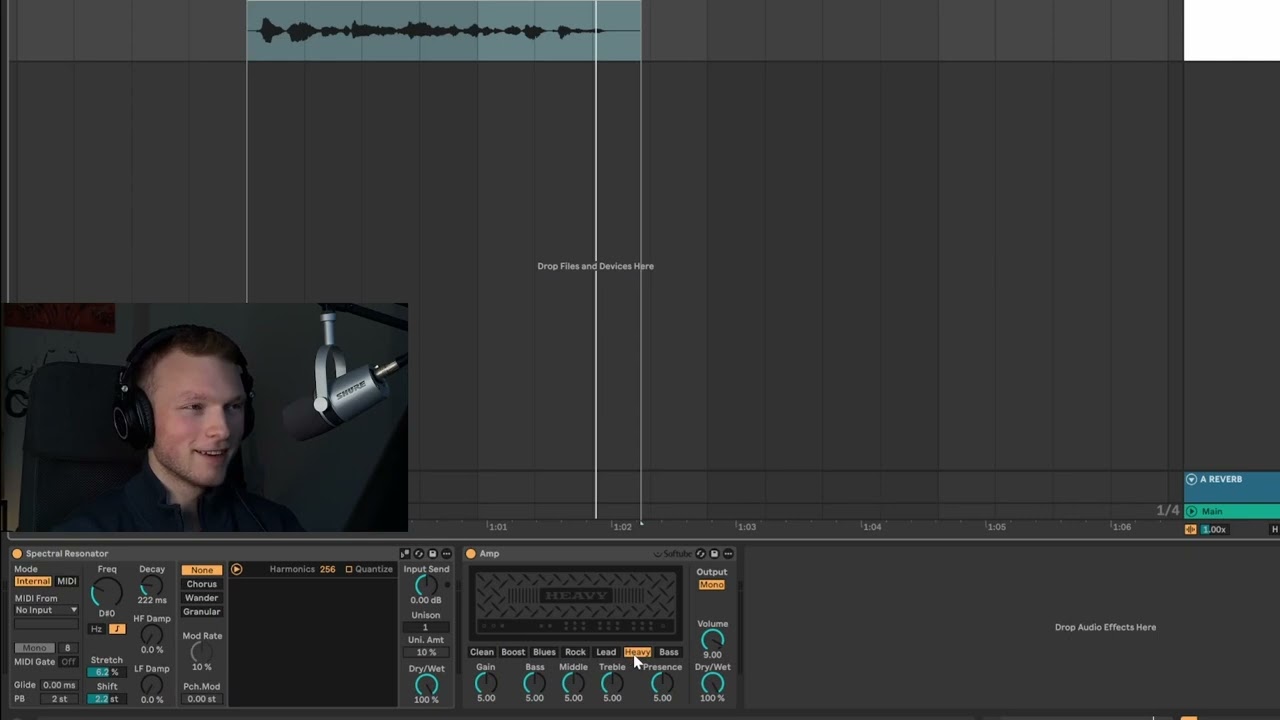Click the 1:03 marker on the time ruler
Image resolution: width=1280 pixels, height=720 pixels.
pos(745,526)
